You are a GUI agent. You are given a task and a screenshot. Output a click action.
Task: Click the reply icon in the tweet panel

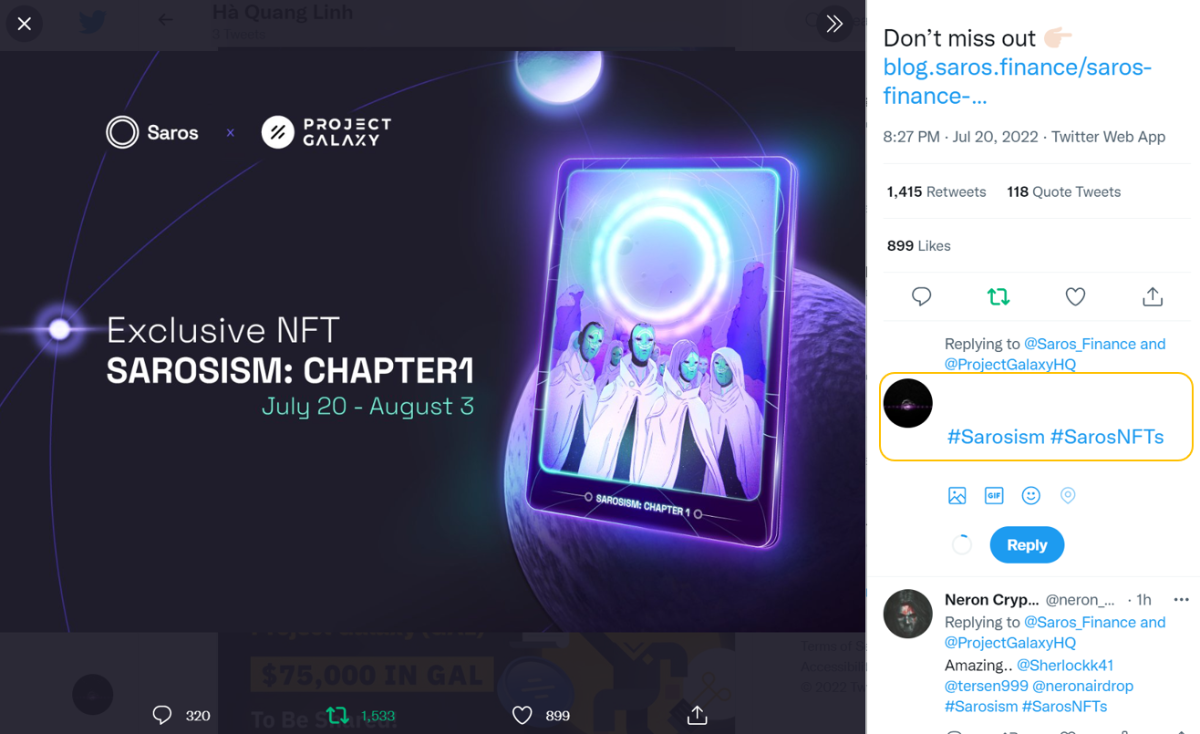[x=922, y=296]
